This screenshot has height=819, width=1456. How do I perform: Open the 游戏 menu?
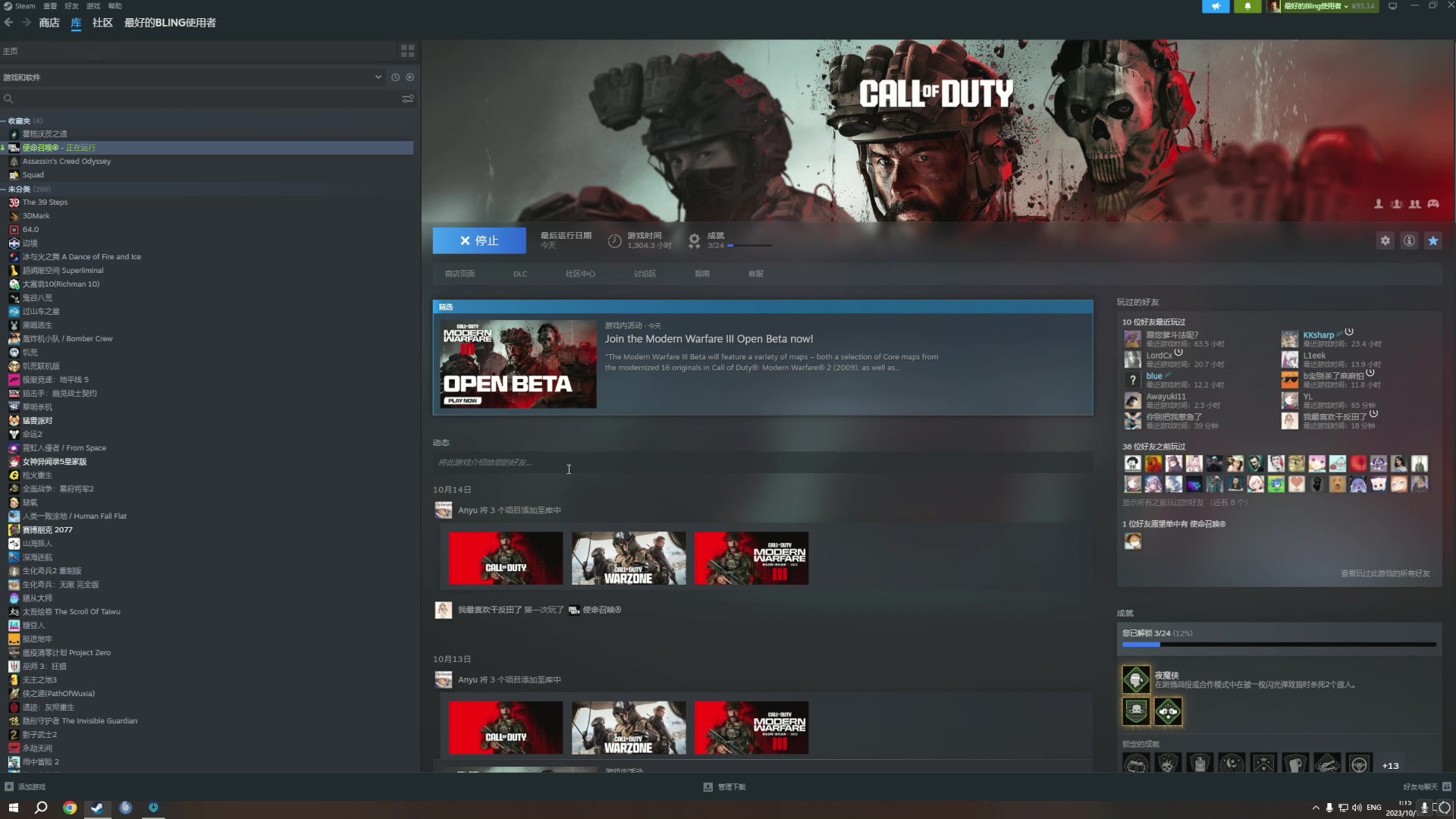coord(93,6)
